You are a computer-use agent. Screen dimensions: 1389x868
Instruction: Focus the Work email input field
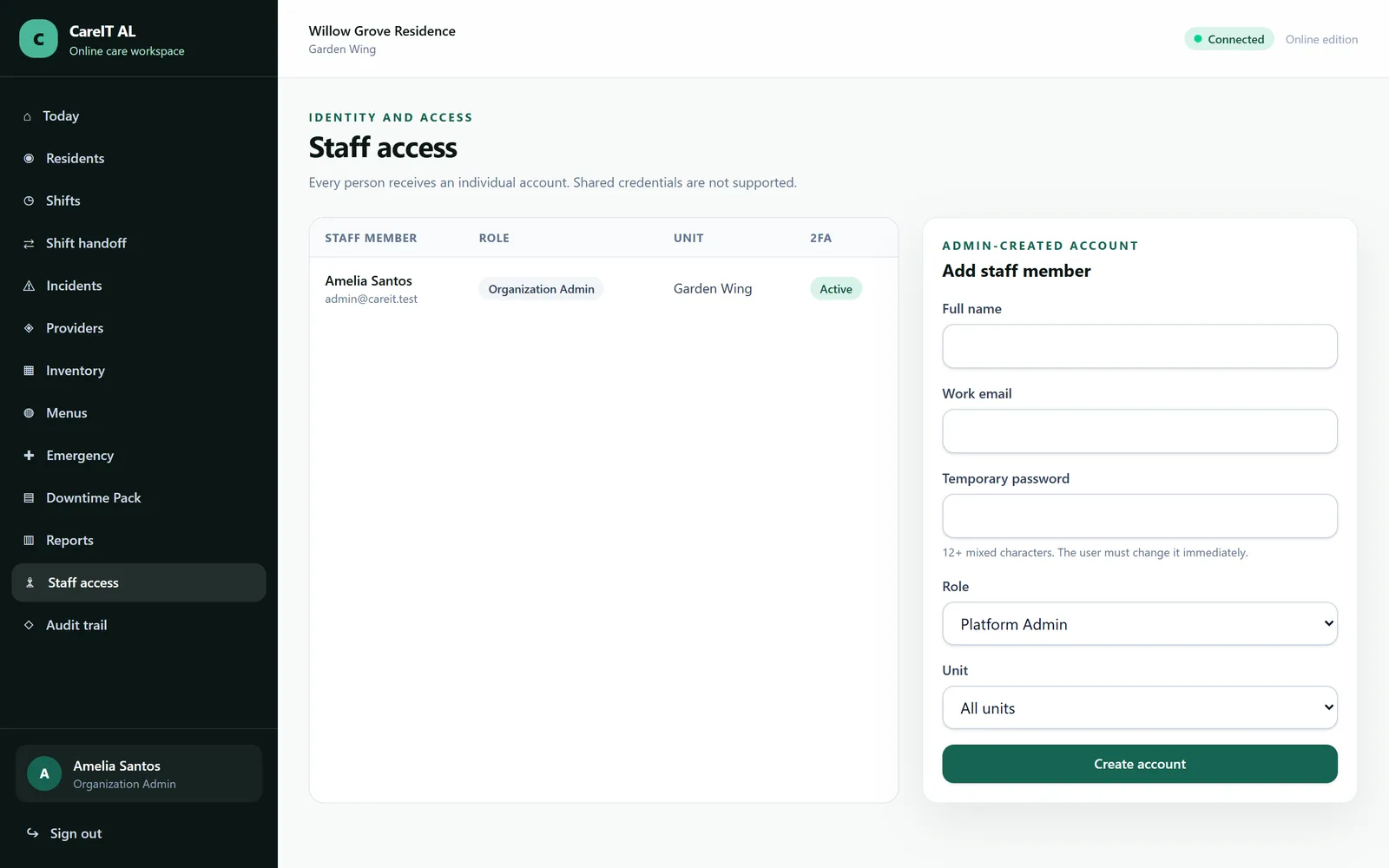pyautogui.click(x=1140, y=431)
